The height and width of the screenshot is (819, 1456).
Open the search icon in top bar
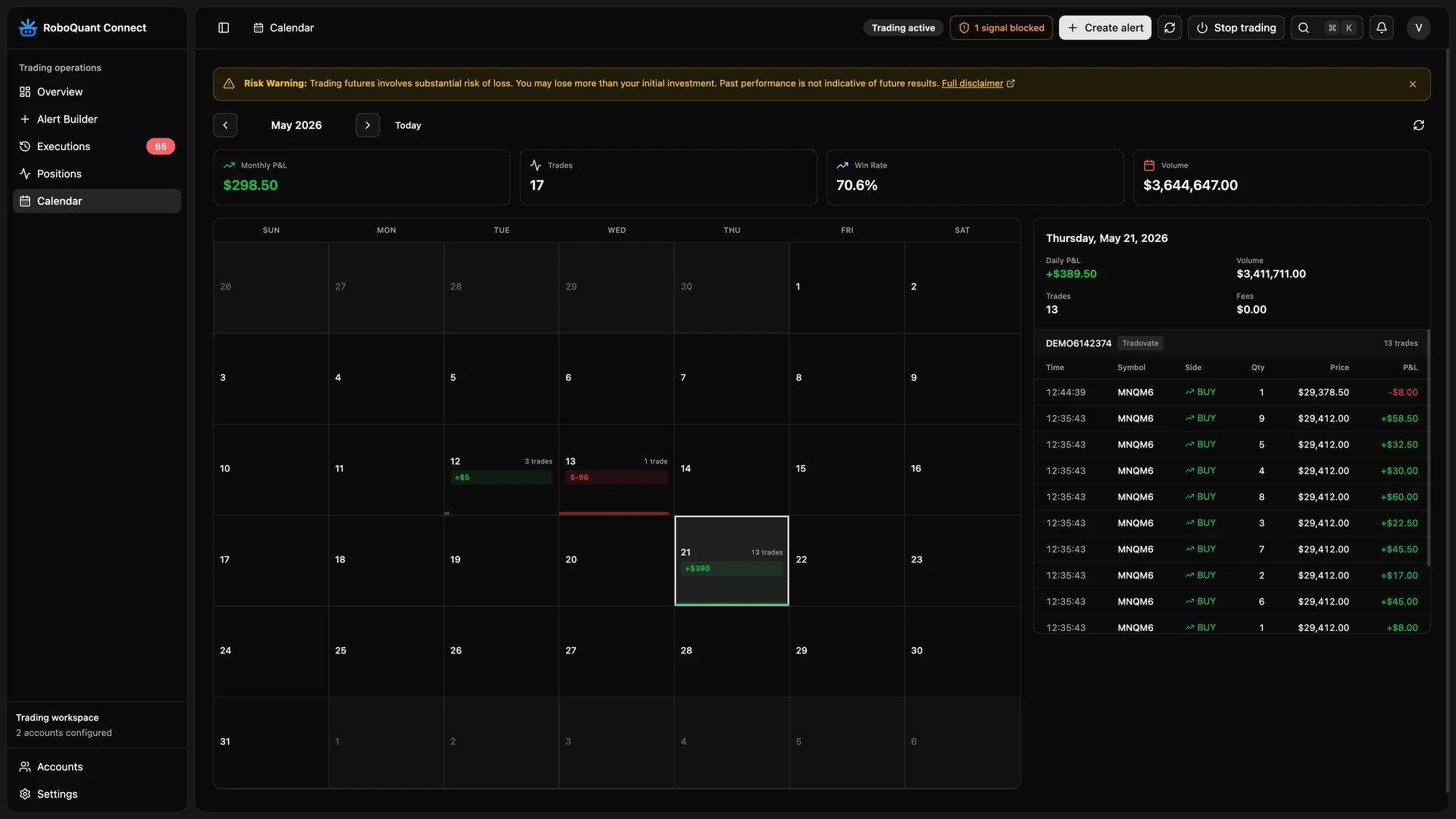click(x=1304, y=28)
